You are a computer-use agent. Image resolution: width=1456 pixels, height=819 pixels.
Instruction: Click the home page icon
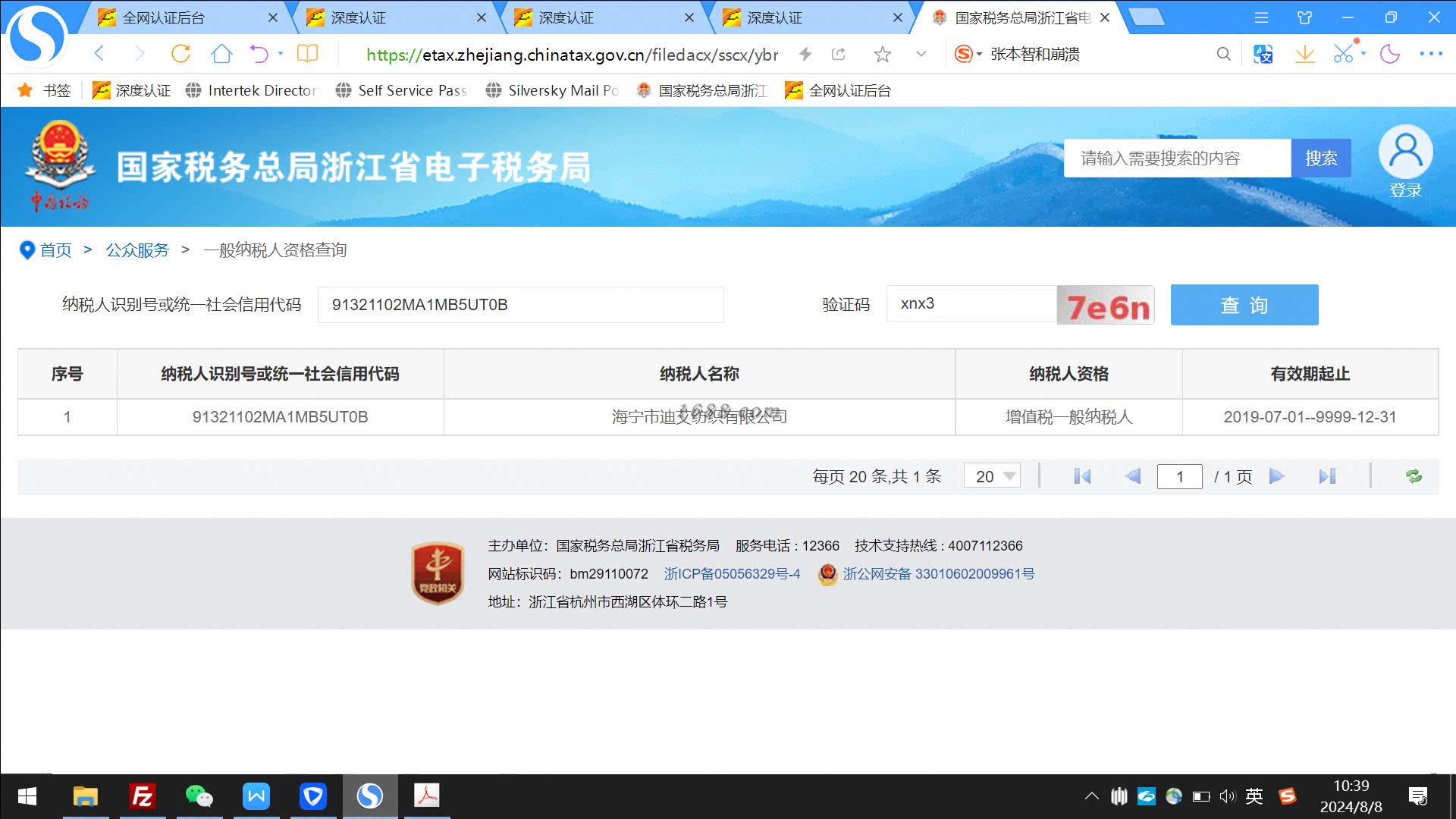(221, 54)
